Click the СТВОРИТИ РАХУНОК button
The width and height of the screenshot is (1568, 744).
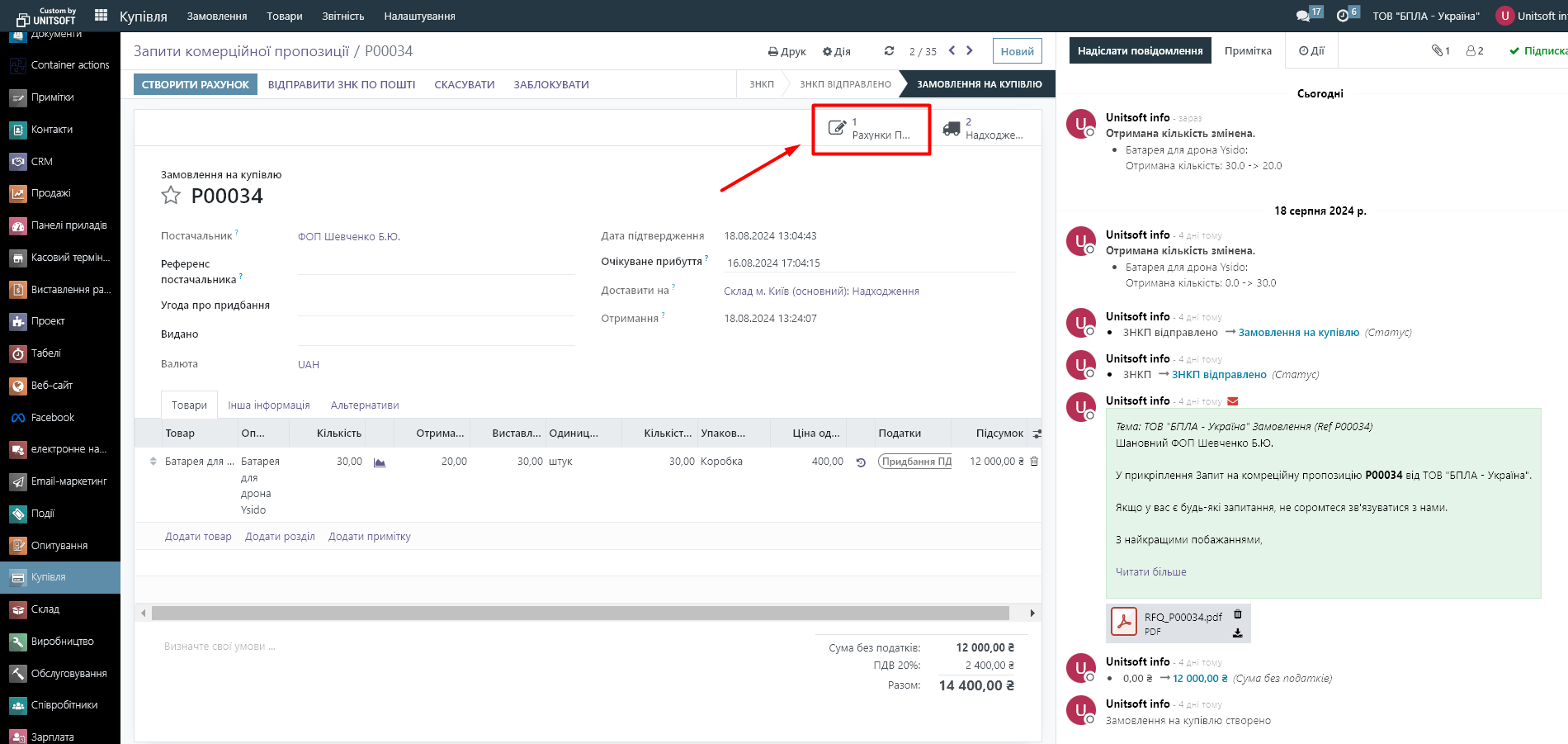[x=196, y=84]
